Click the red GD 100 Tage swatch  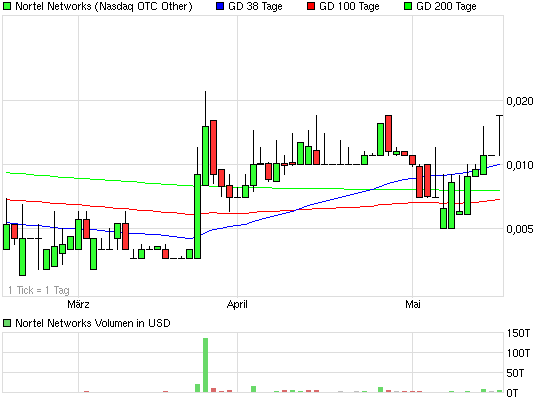pyautogui.click(x=311, y=6)
